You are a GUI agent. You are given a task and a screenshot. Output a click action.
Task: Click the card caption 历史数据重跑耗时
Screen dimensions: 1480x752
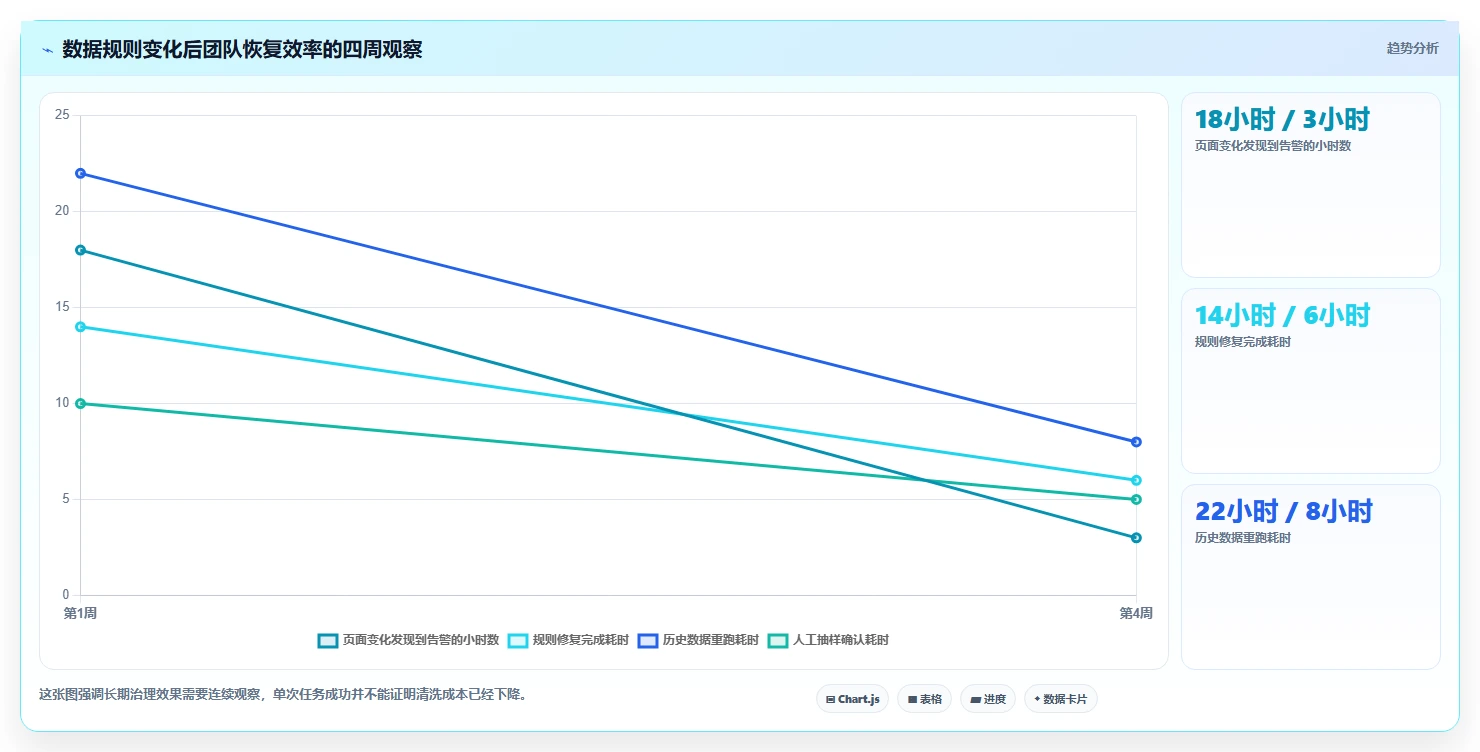pyautogui.click(x=1243, y=538)
